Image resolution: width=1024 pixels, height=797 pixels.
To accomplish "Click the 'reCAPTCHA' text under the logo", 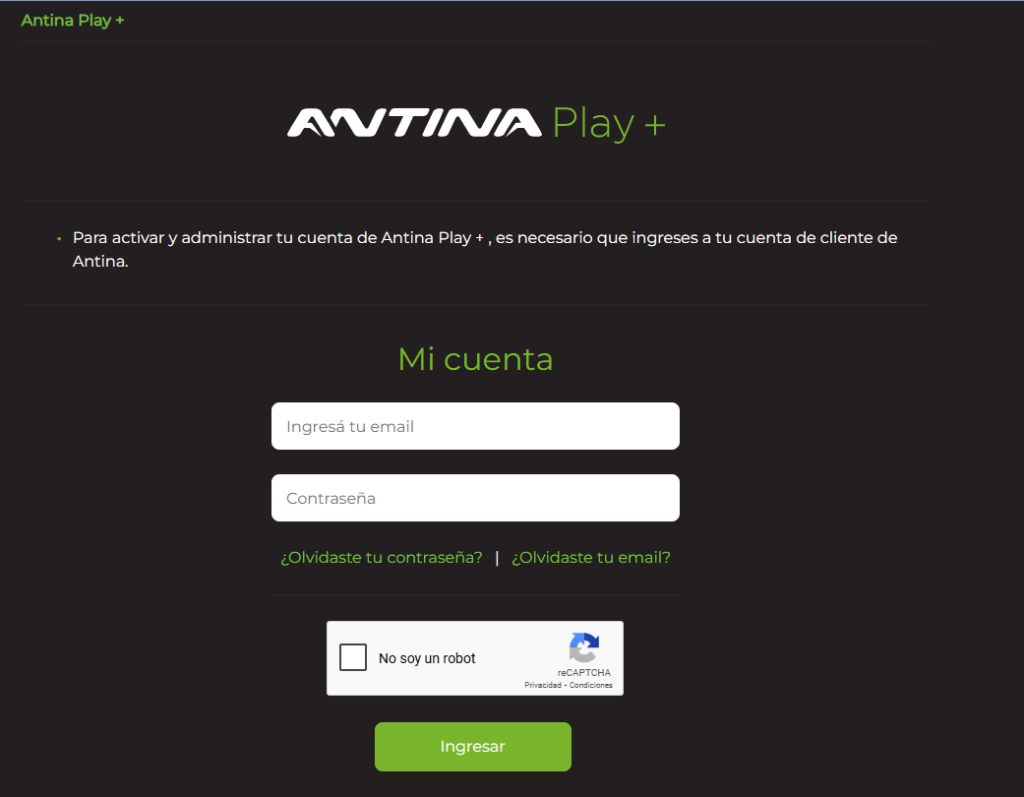I will tap(584, 673).
